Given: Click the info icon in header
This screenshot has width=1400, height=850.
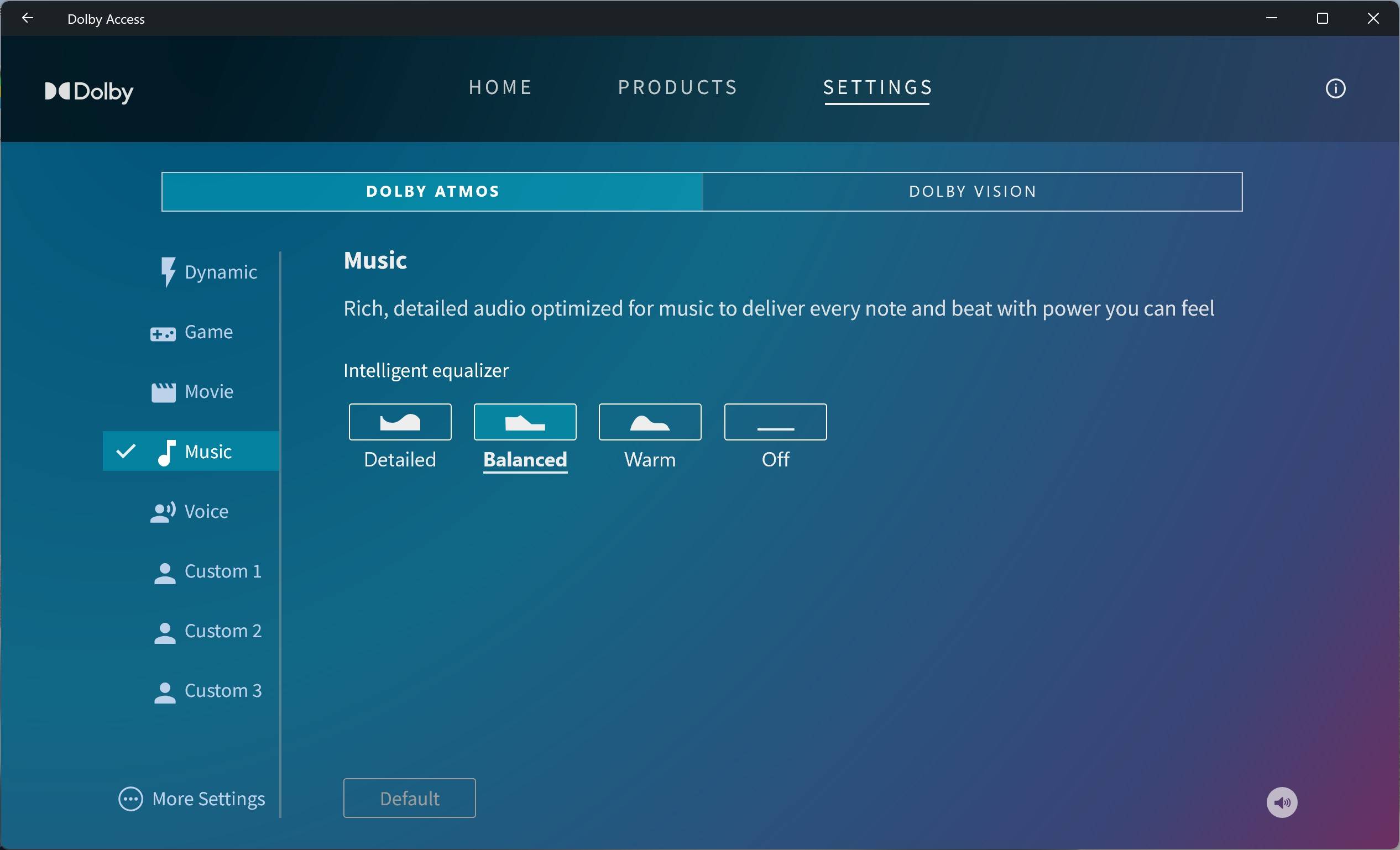Looking at the screenshot, I should click(1335, 88).
